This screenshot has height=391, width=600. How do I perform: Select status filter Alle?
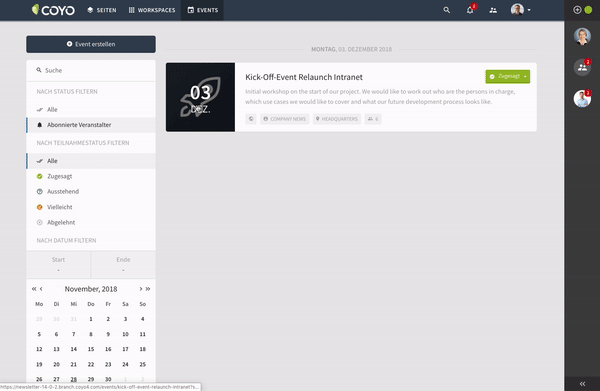click(x=91, y=109)
